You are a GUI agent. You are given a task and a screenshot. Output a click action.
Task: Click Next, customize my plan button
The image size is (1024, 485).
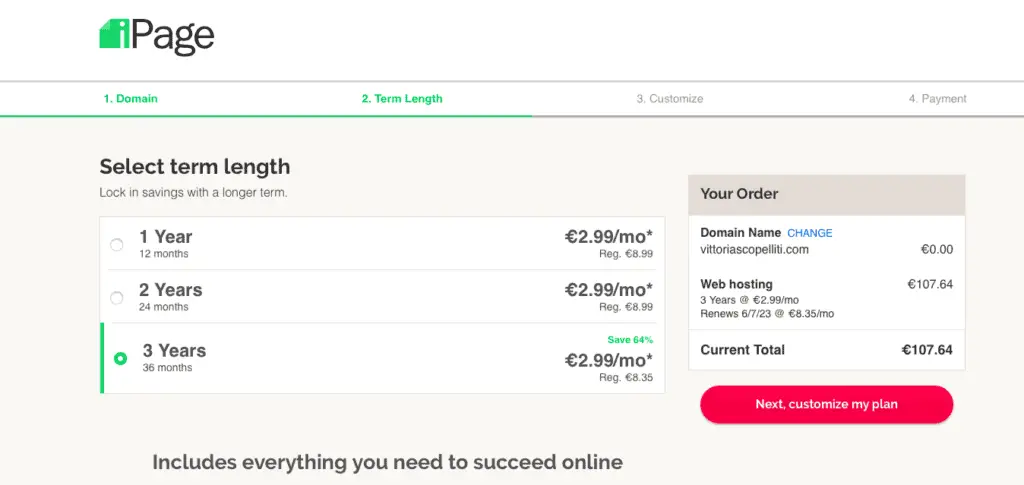click(827, 404)
